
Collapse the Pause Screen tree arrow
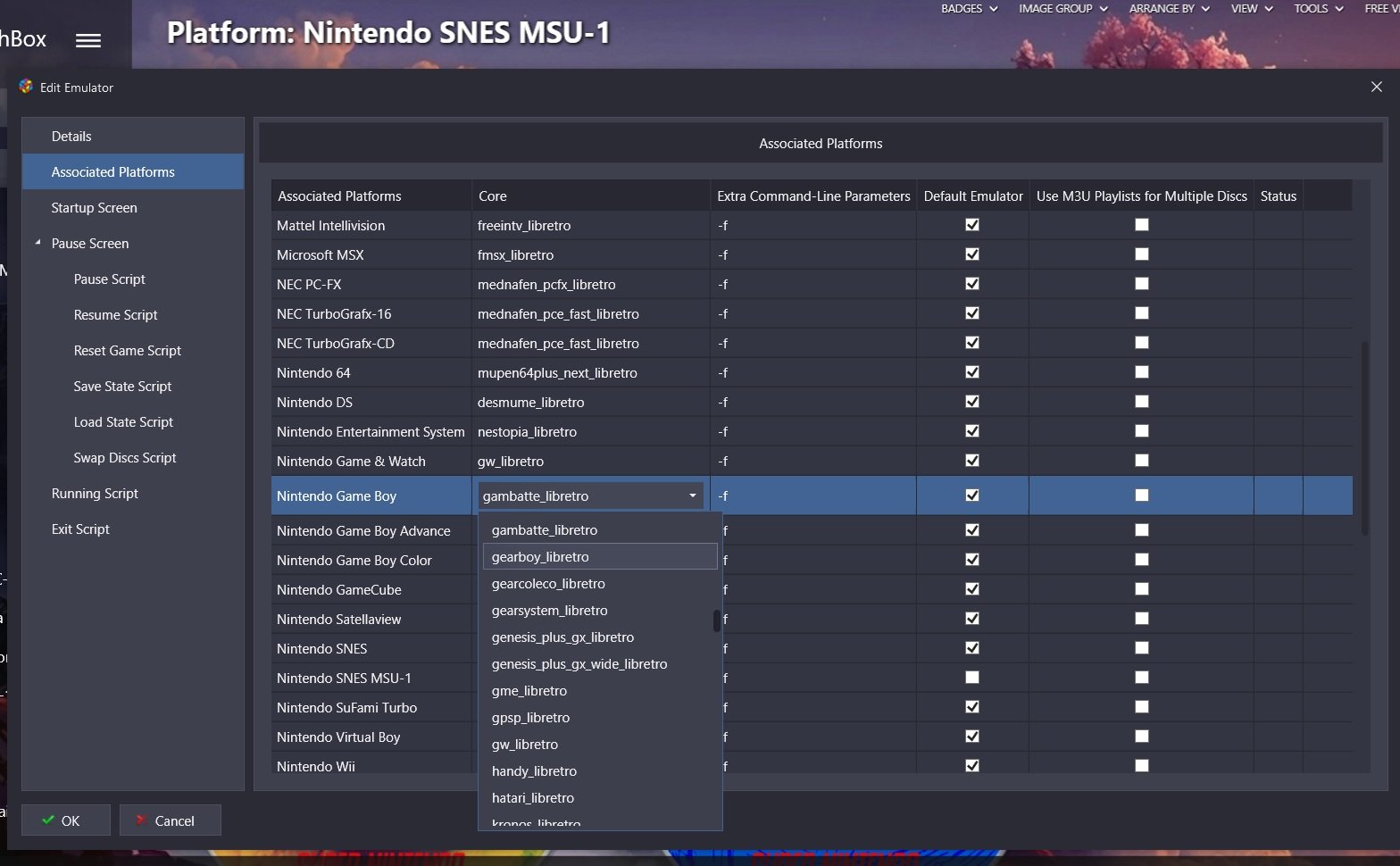coord(37,243)
